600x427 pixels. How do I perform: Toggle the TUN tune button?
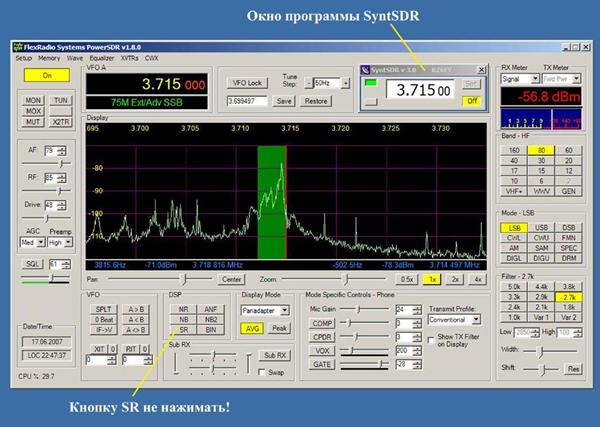[60, 100]
